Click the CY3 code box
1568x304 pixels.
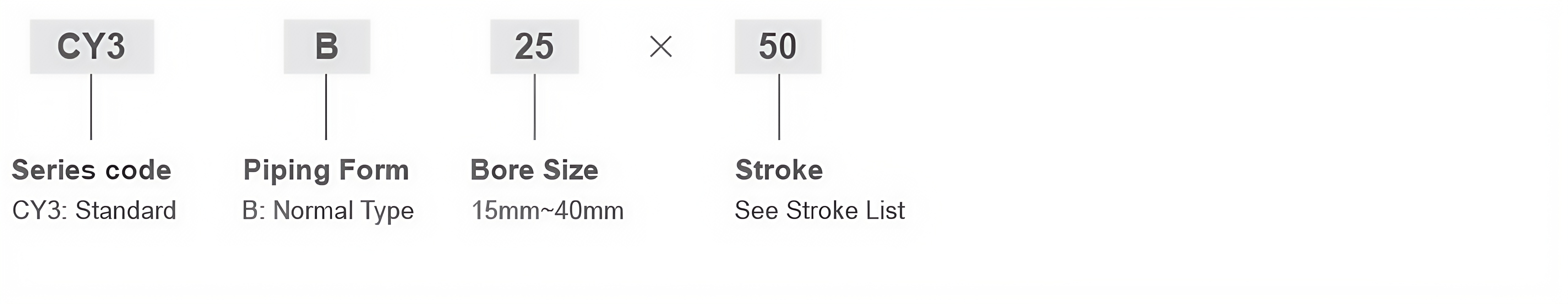pyautogui.click(x=92, y=46)
